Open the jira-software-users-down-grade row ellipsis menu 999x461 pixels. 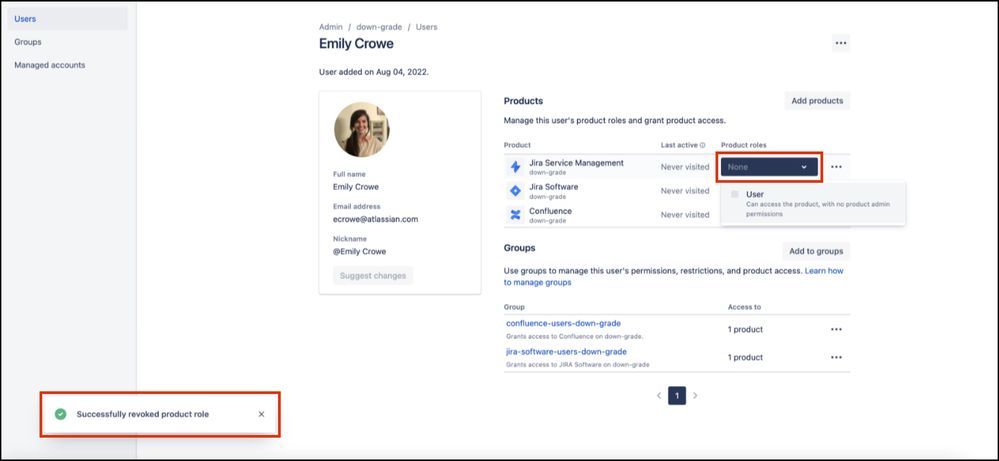(837, 358)
